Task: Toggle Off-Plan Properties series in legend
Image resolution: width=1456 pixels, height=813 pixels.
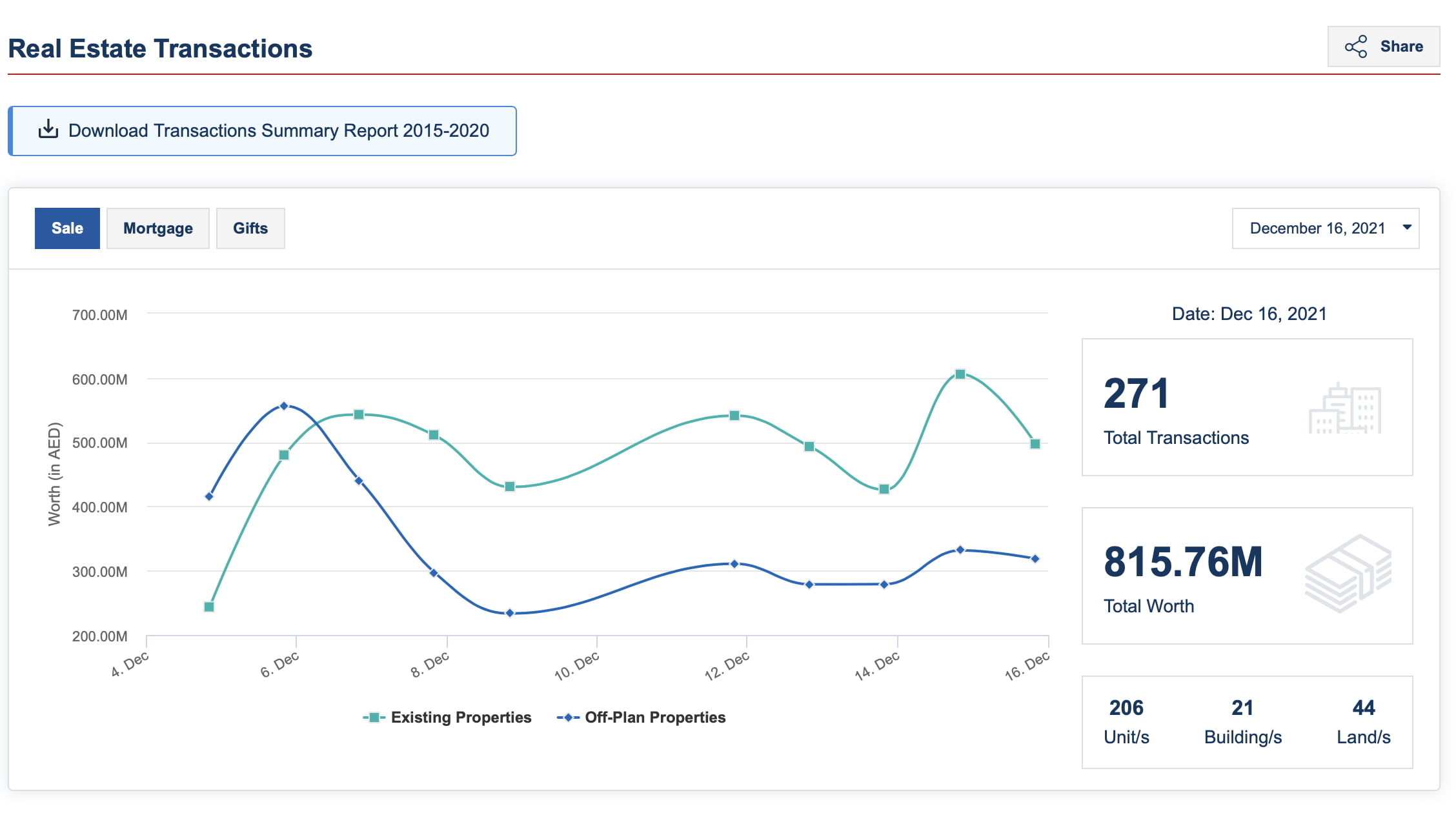Action: (x=642, y=718)
